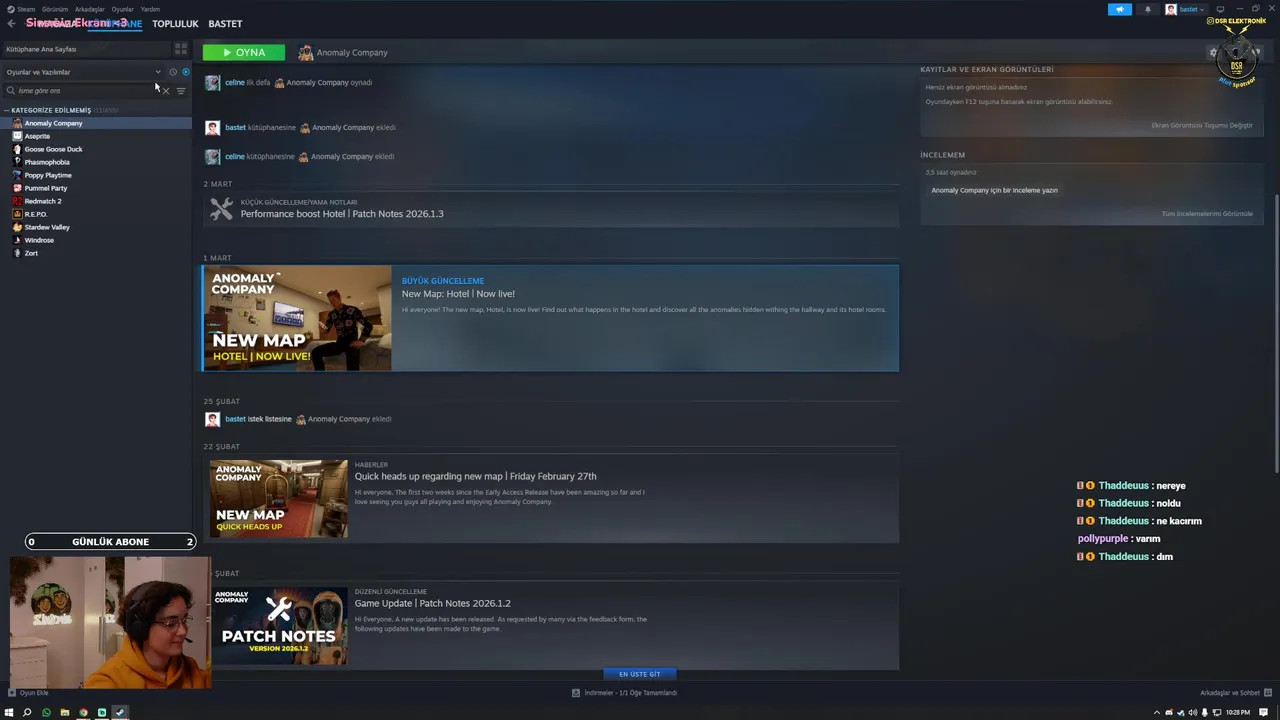Open Windows taskbar search
Image resolution: width=1280 pixels, height=720 pixels.
pyautogui.click(x=27, y=713)
